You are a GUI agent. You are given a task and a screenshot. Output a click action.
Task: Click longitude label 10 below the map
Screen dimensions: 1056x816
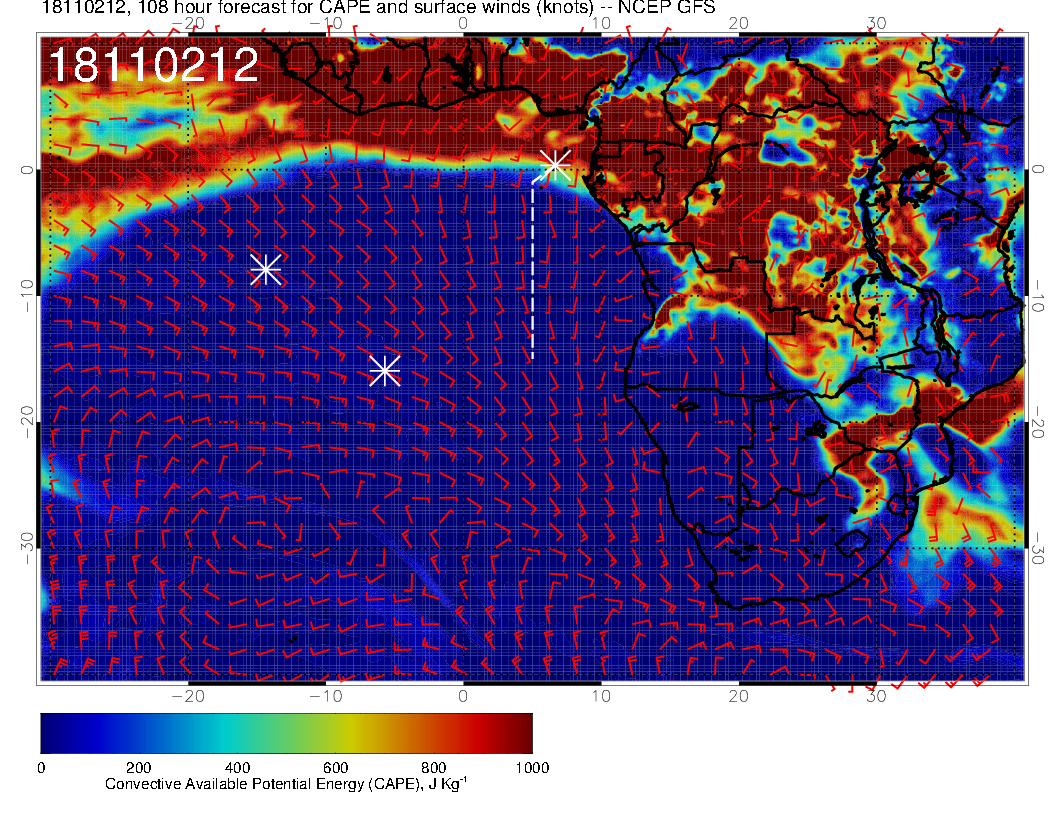coord(601,697)
